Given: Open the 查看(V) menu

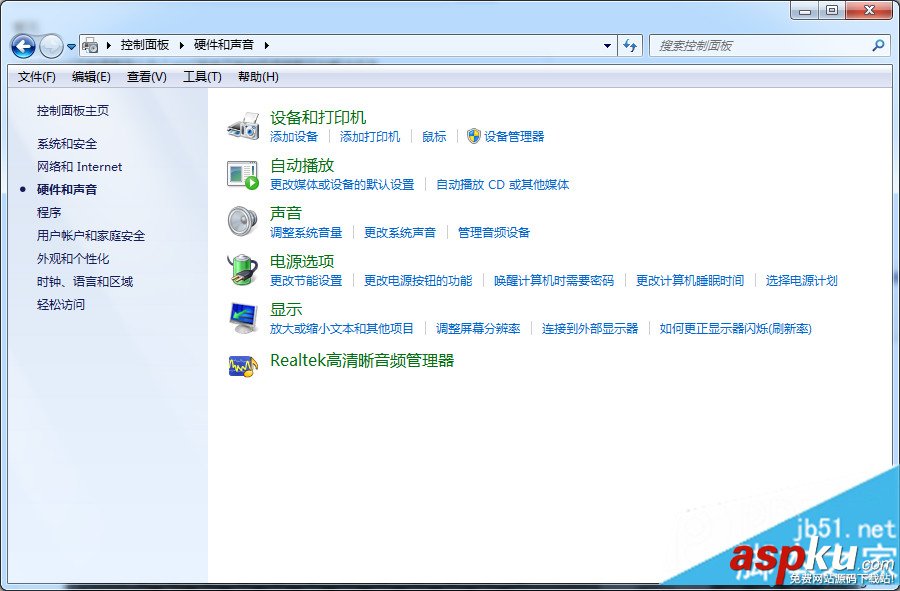Looking at the screenshot, I should point(145,76).
